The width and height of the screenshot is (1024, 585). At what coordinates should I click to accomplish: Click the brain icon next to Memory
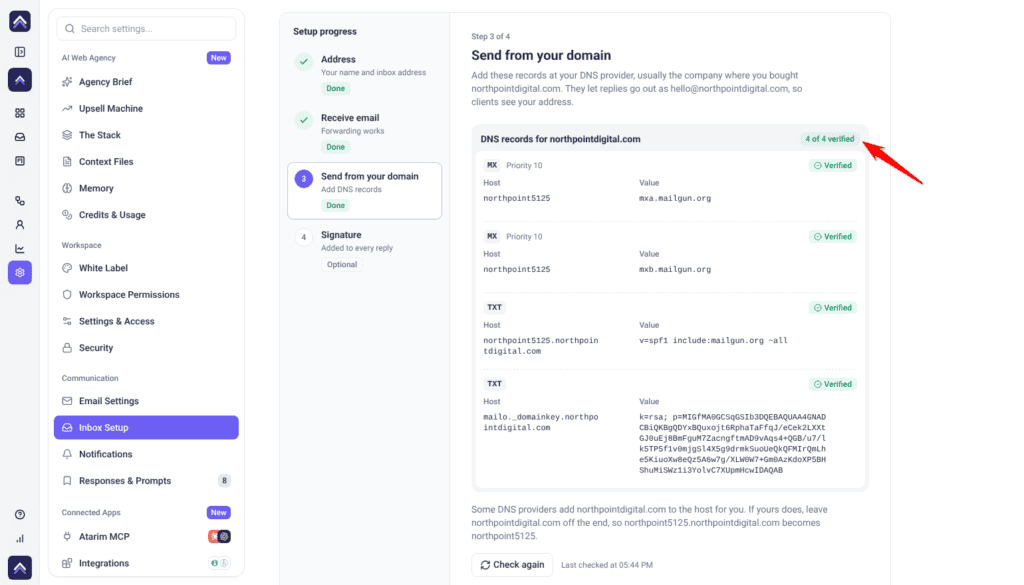click(x=67, y=188)
